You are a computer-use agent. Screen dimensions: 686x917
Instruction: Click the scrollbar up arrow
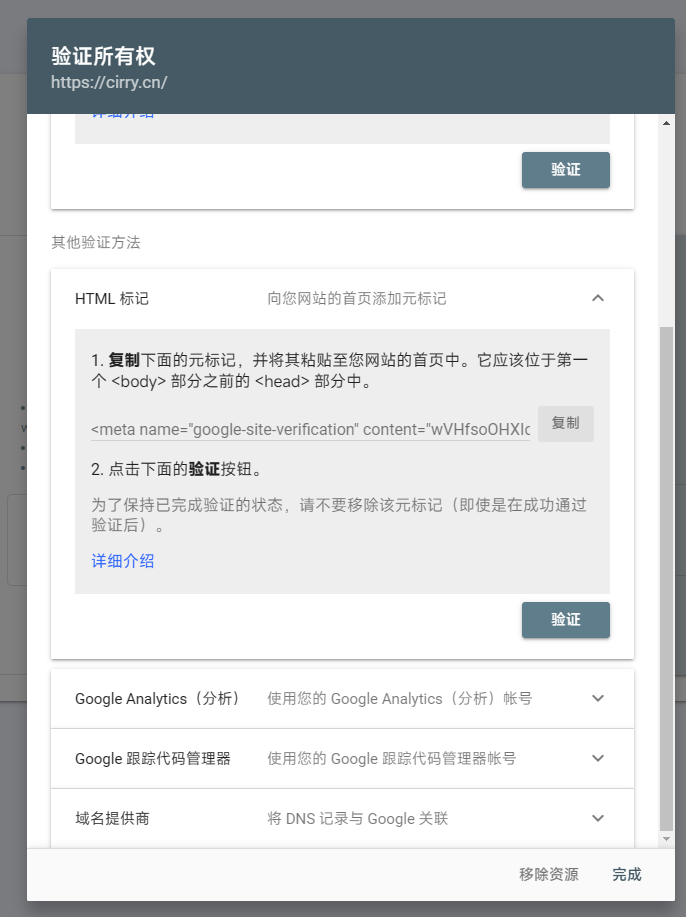coord(667,123)
